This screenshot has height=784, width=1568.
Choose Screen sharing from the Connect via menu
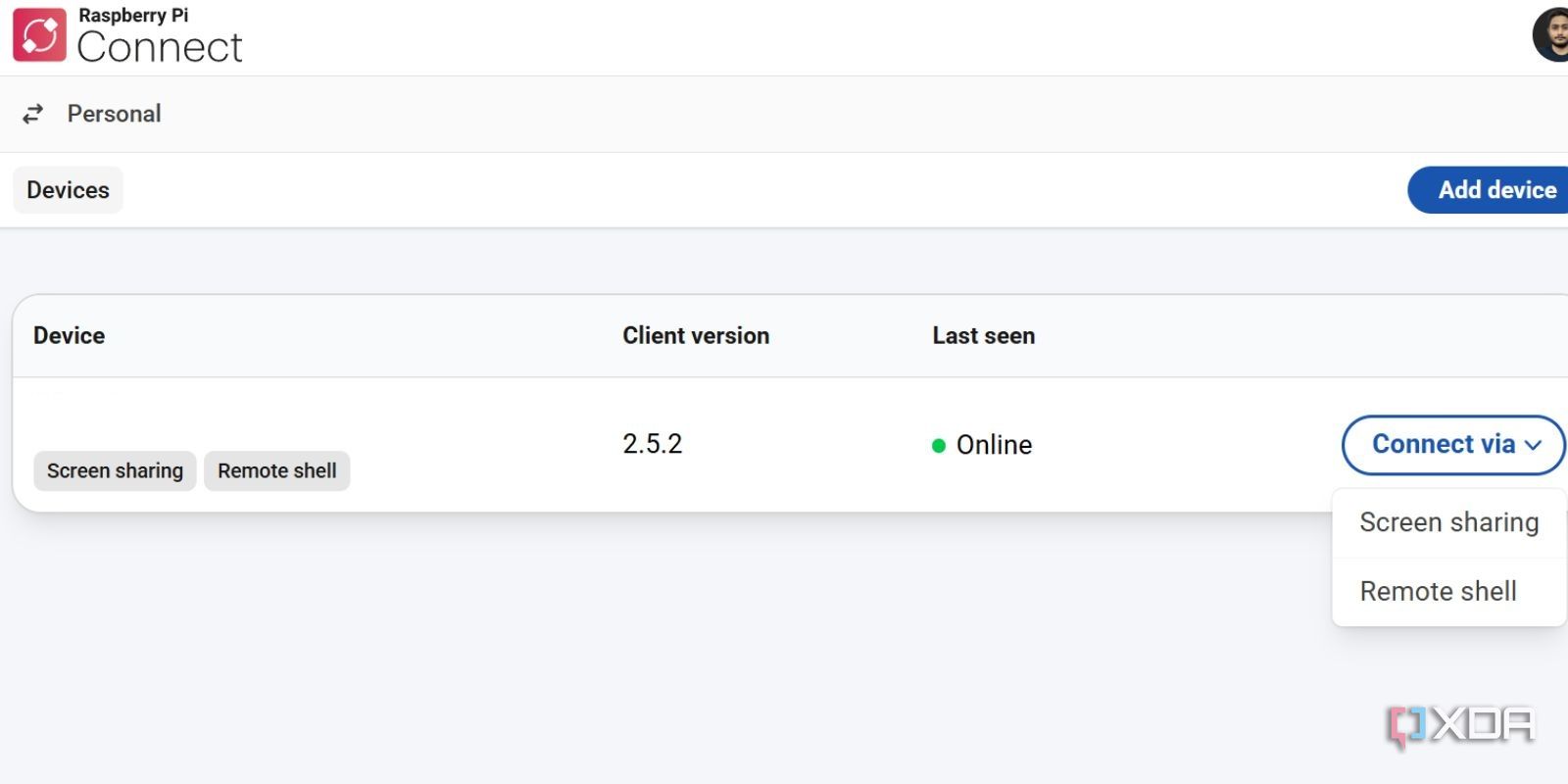pyautogui.click(x=1449, y=522)
